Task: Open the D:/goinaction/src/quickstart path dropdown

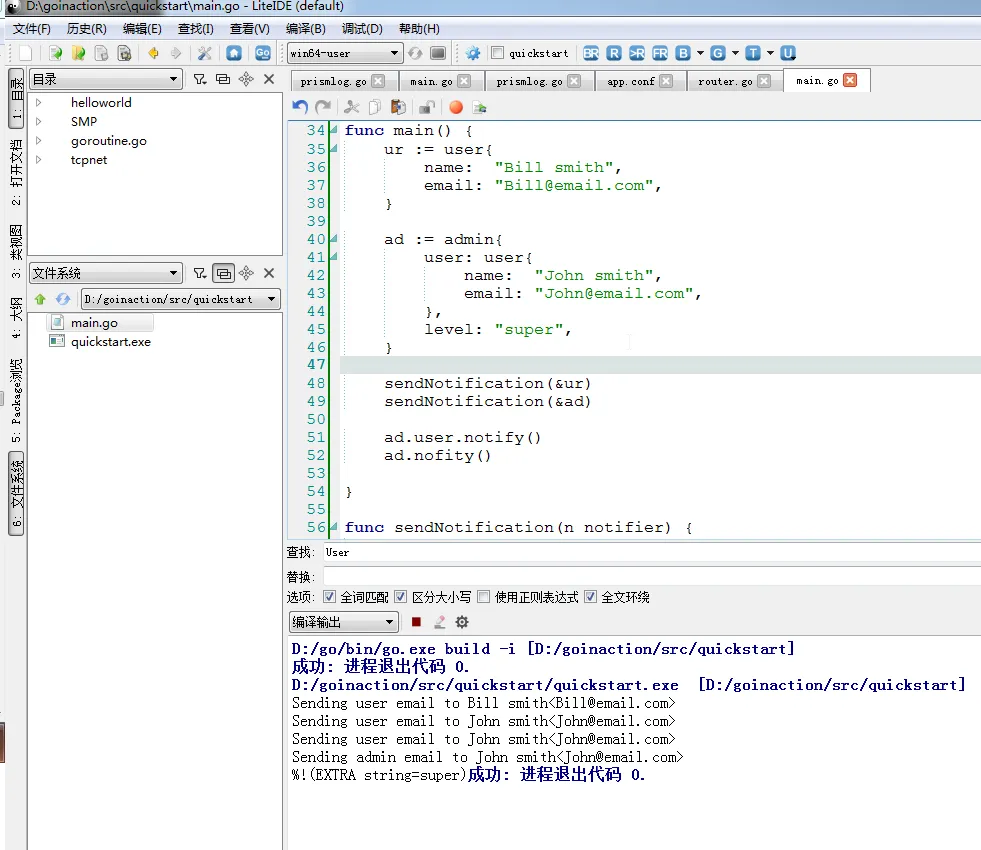Action: (x=272, y=299)
